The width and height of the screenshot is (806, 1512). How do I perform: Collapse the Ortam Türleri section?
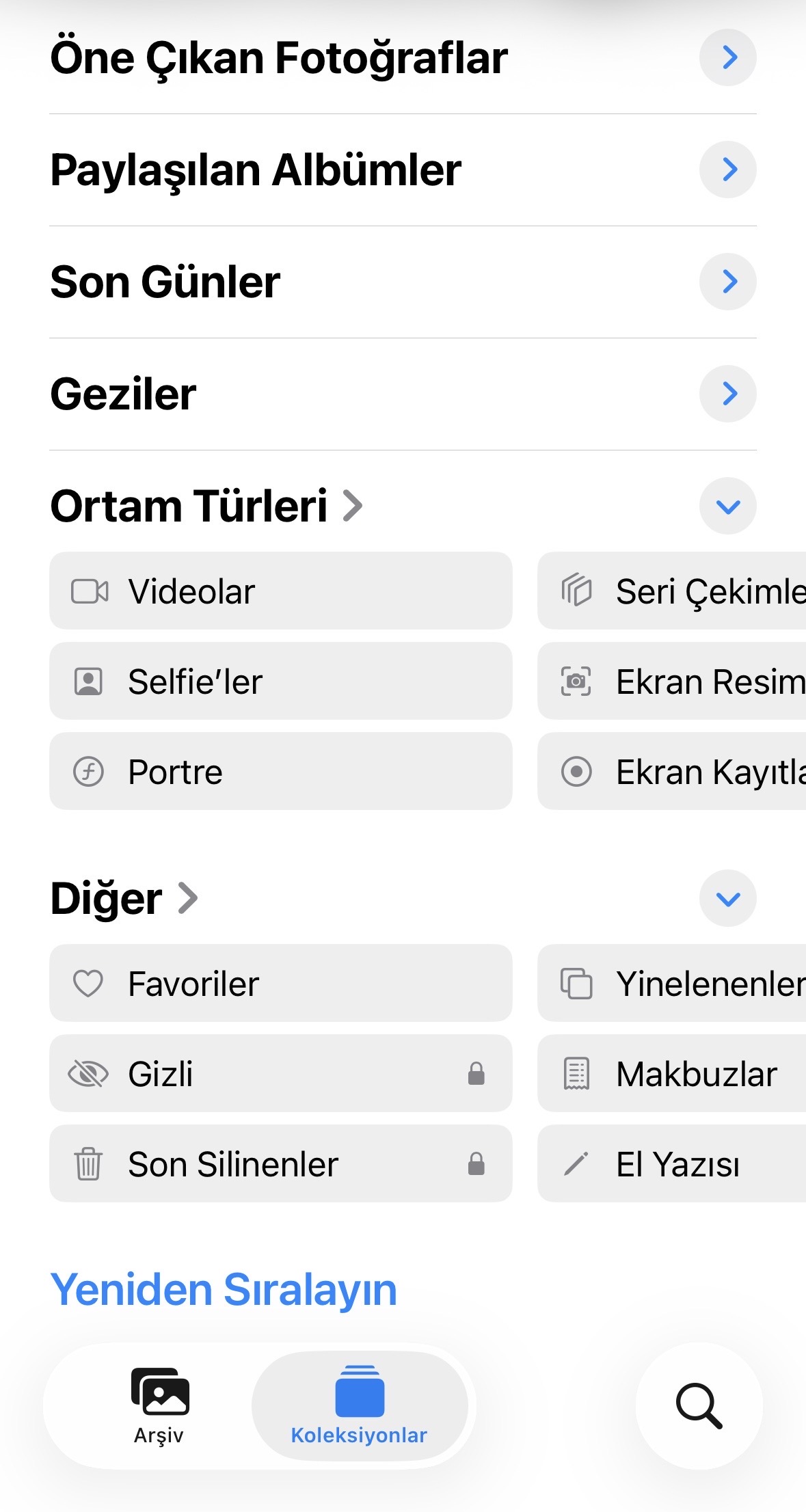728,506
